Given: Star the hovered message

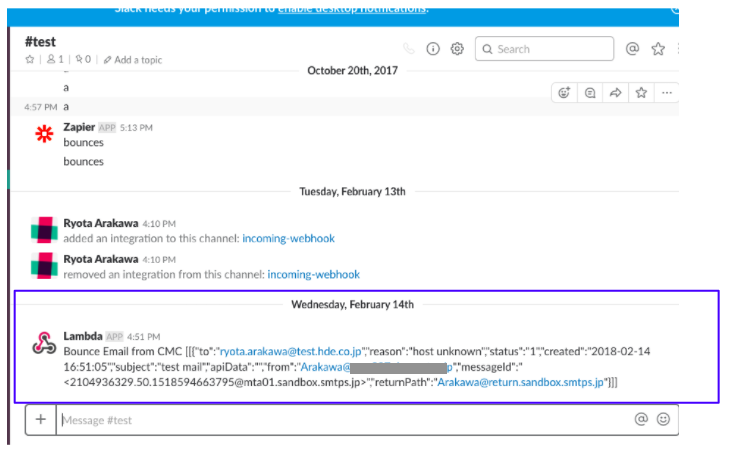Looking at the screenshot, I should 641,93.
